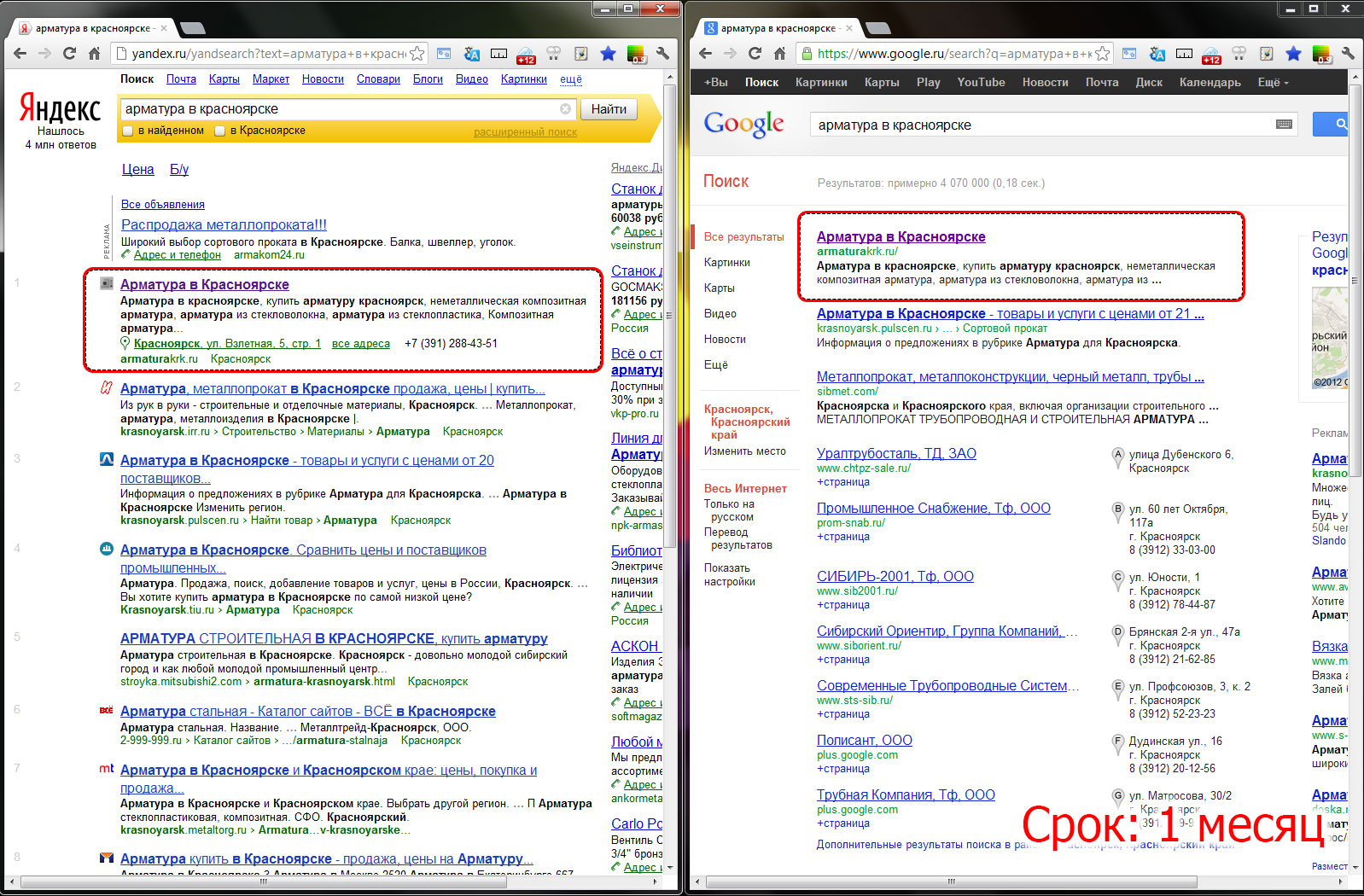1364x896 pixels.
Task: Open the note-with-pencil extension in the Google window
Action: [x=1267, y=54]
